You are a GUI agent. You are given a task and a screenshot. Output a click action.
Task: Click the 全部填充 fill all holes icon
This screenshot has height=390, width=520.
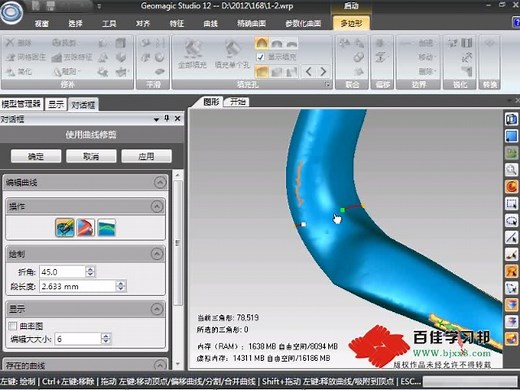pyautogui.click(x=192, y=54)
